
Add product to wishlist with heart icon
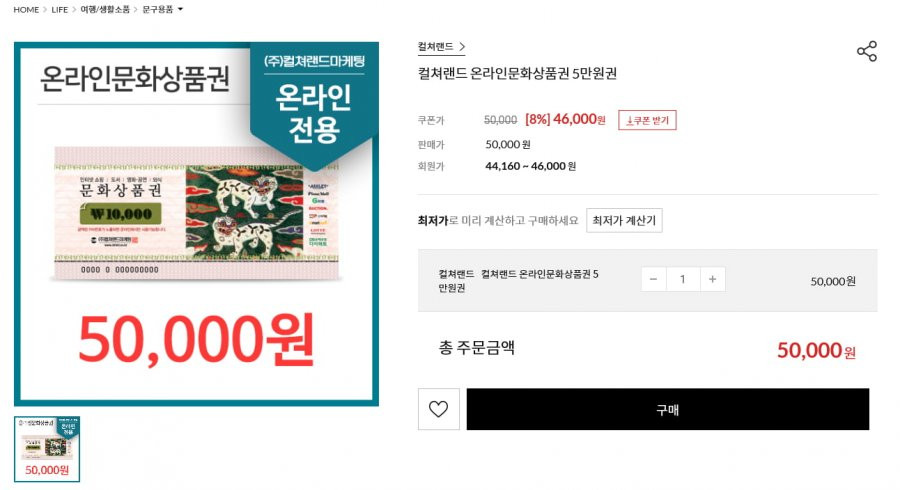pos(439,409)
